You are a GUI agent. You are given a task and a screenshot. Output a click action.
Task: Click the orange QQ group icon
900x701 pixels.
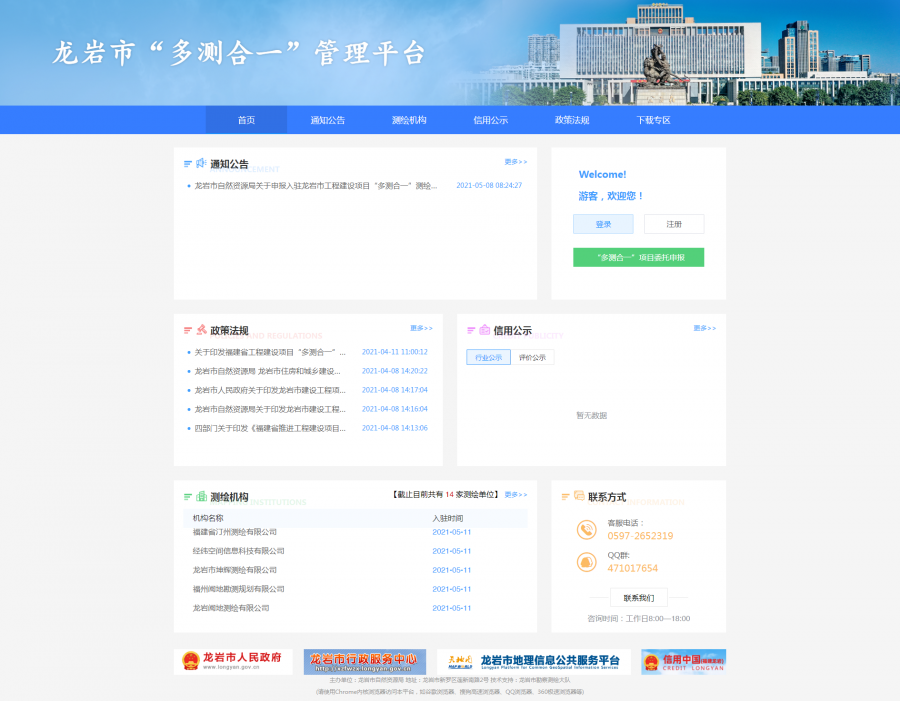(587, 562)
